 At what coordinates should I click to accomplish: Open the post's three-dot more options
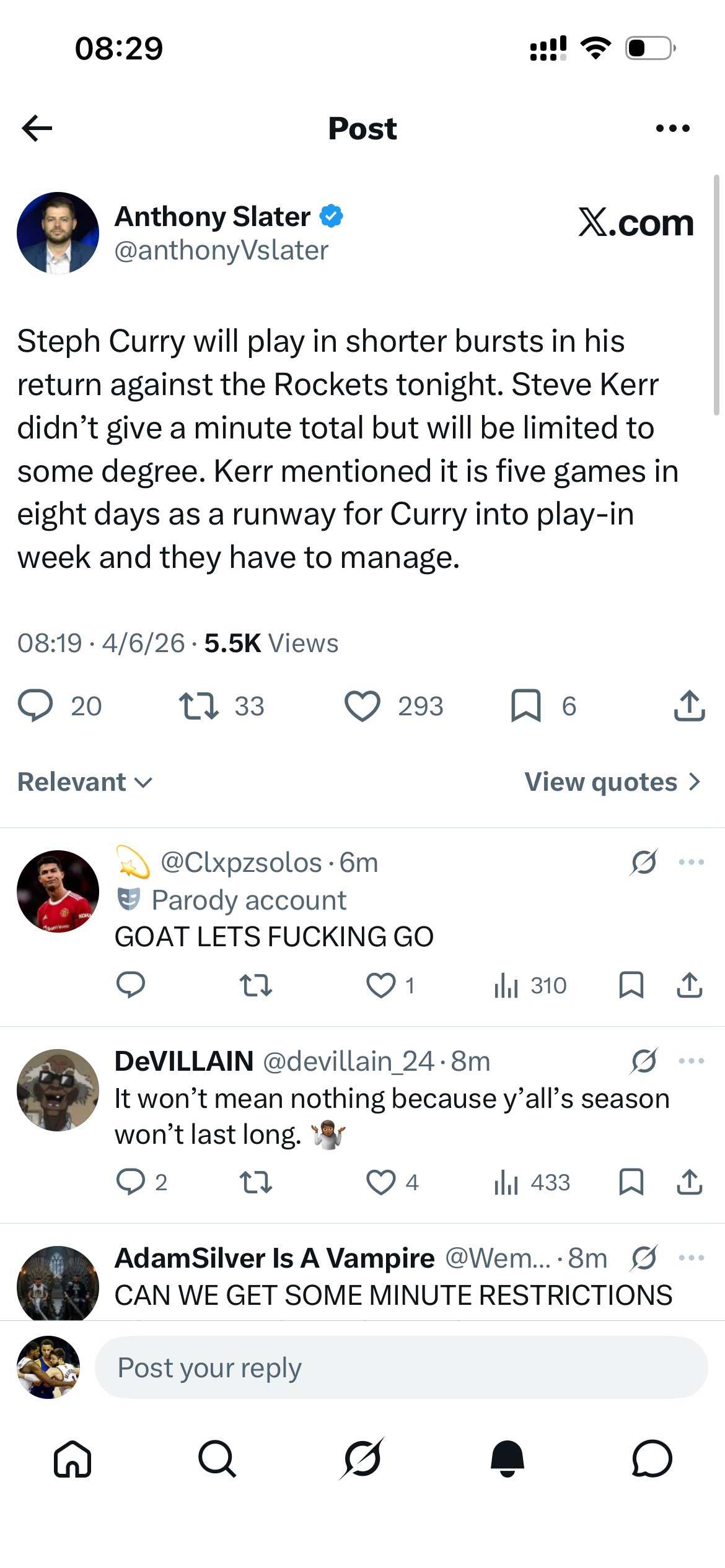coord(672,128)
